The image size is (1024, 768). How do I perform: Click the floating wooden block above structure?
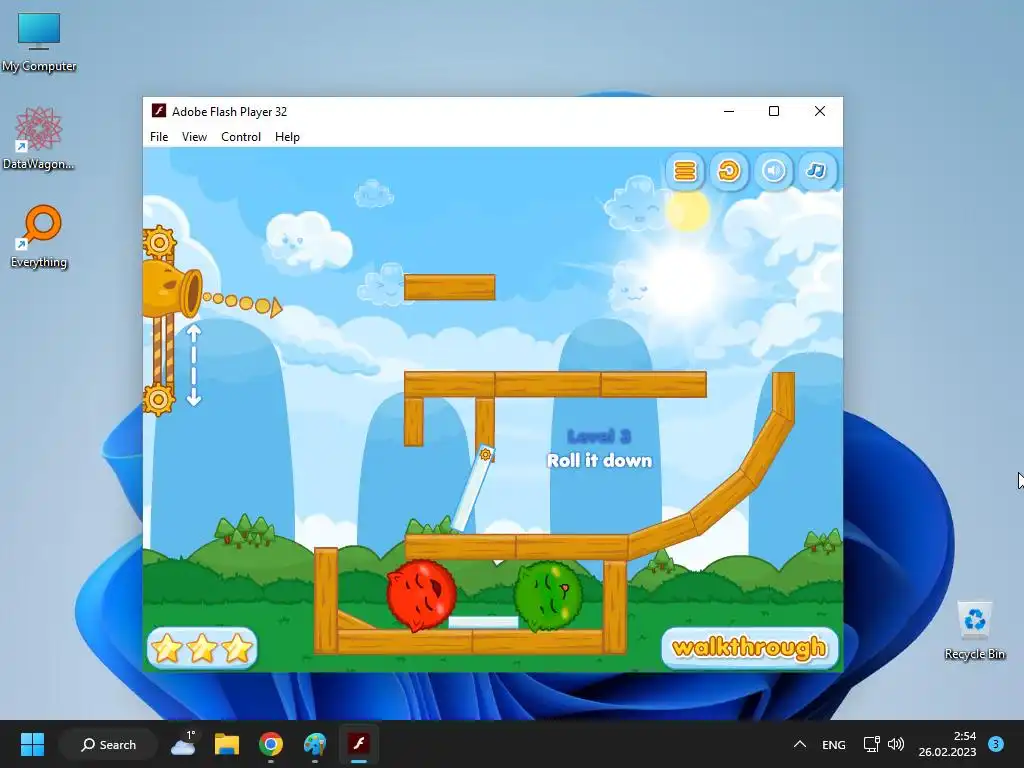pos(449,287)
